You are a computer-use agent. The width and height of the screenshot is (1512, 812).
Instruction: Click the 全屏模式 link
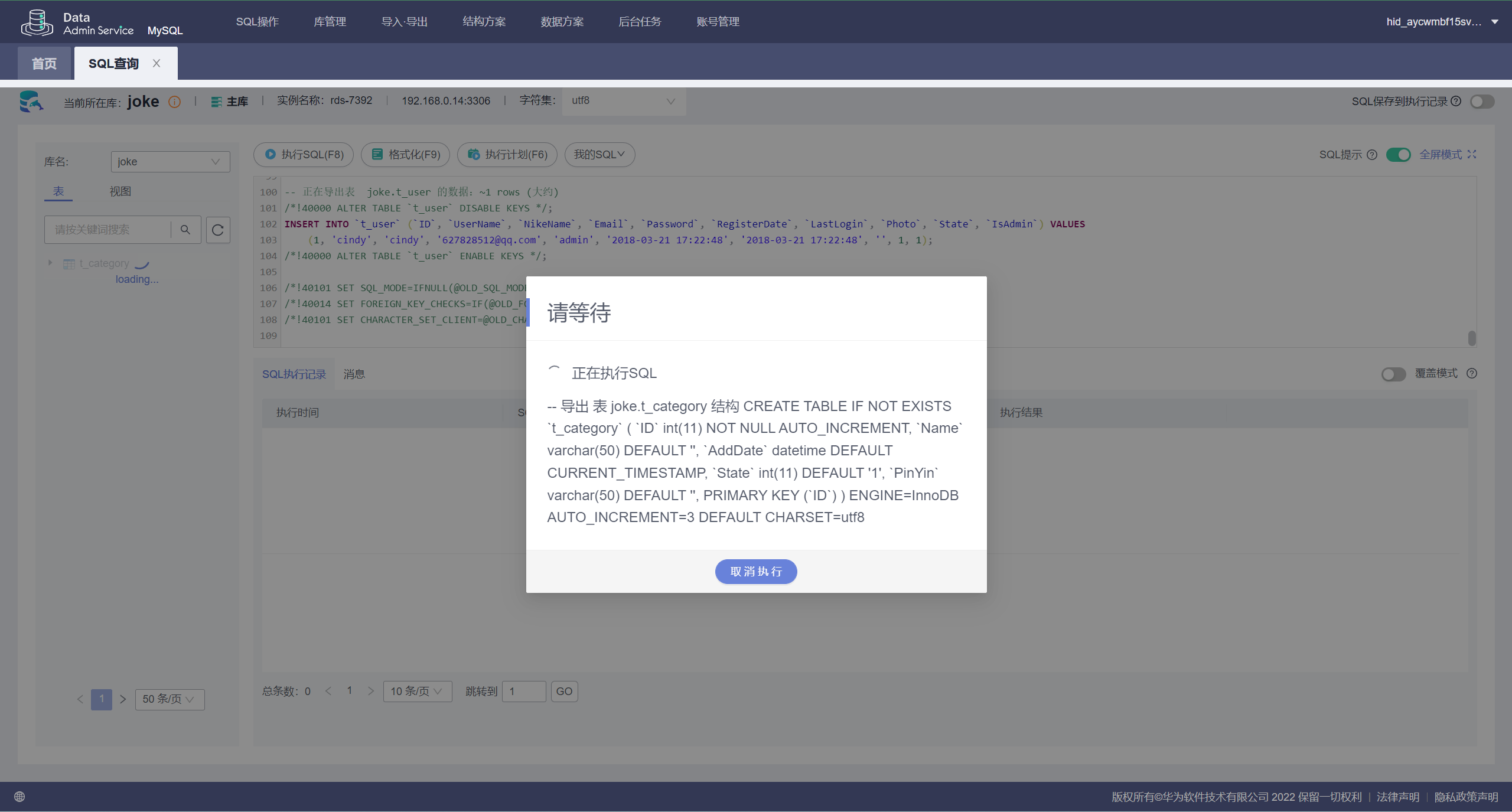1441,155
